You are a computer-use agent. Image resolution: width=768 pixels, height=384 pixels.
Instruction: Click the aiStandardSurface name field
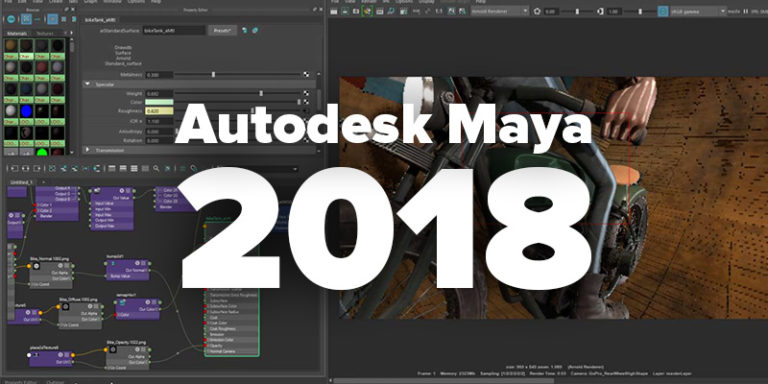(174, 30)
